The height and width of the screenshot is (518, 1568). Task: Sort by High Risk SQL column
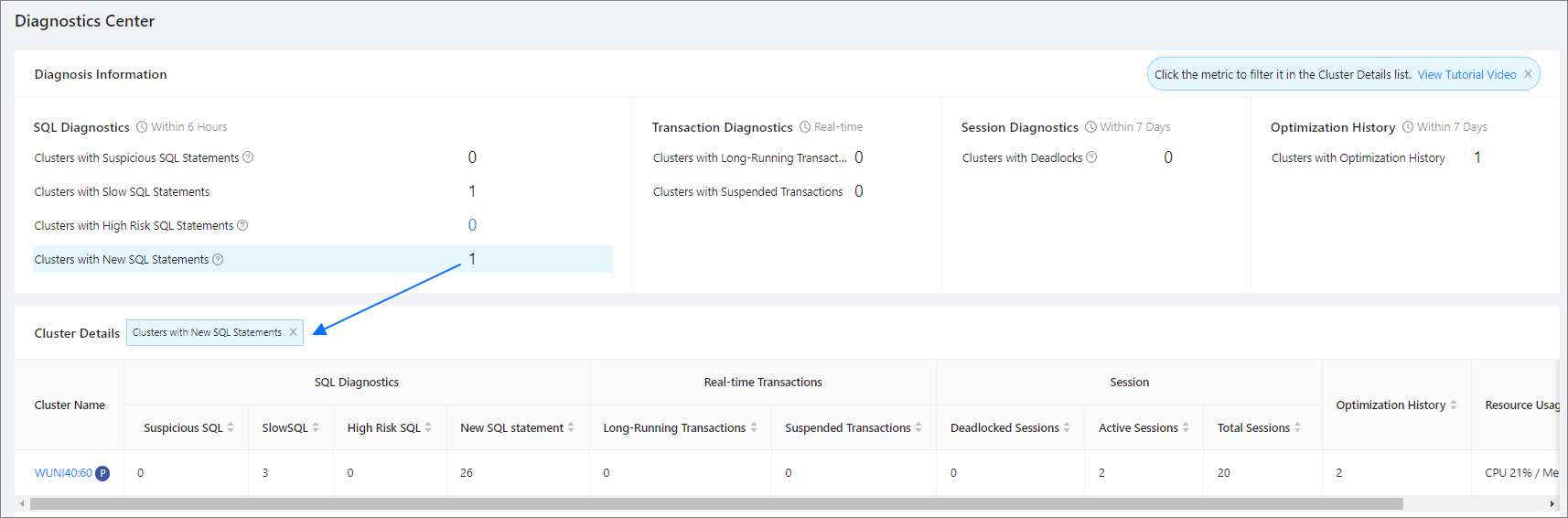click(x=428, y=427)
